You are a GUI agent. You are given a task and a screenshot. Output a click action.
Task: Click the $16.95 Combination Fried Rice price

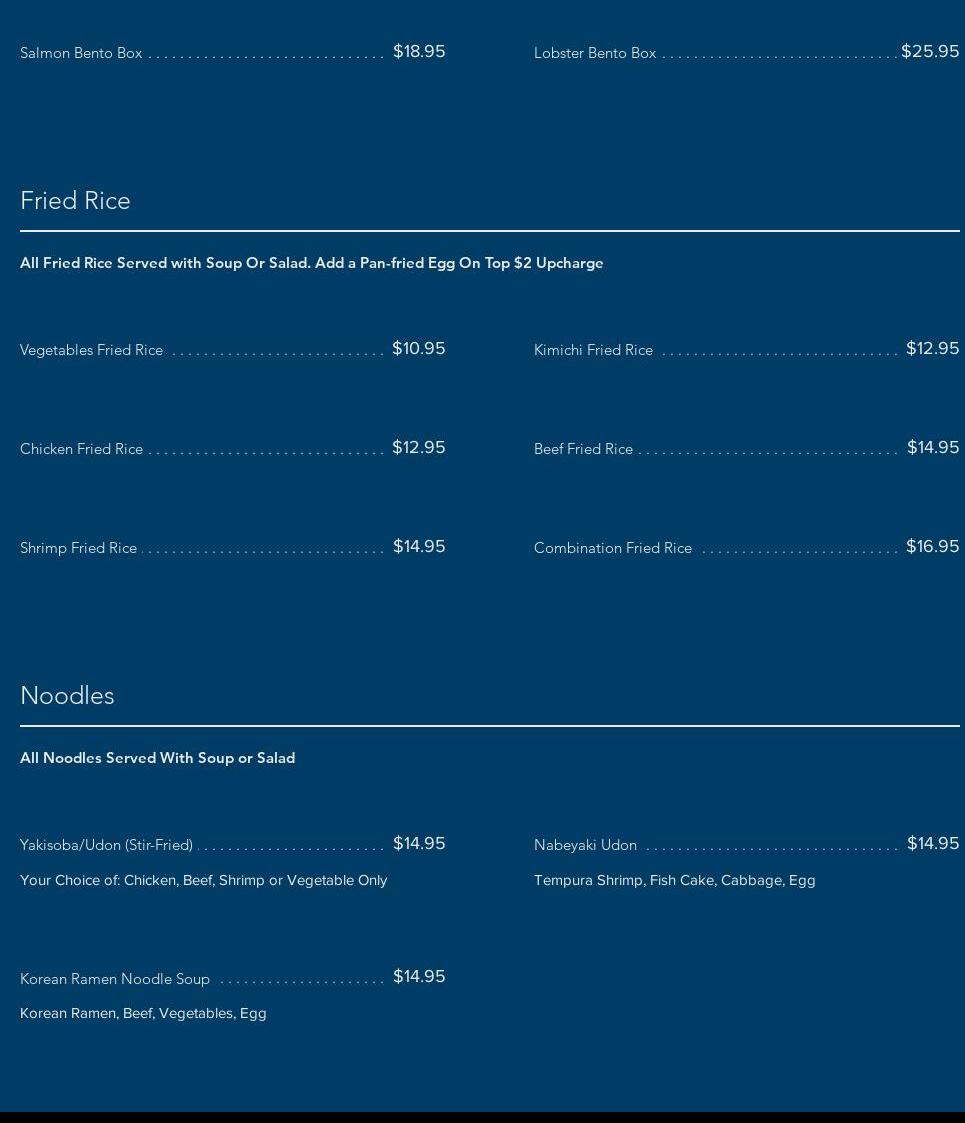coord(932,546)
